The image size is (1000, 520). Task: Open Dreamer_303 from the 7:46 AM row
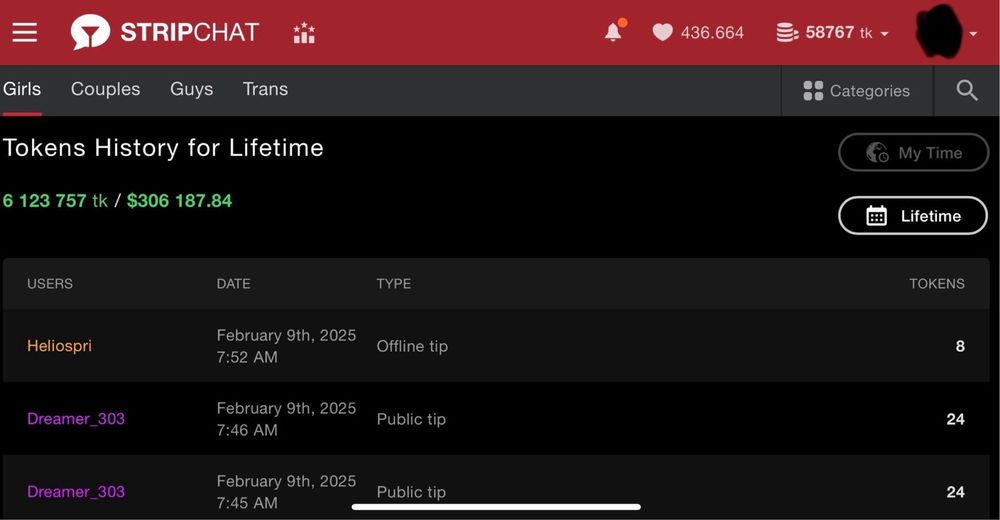tap(76, 419)
